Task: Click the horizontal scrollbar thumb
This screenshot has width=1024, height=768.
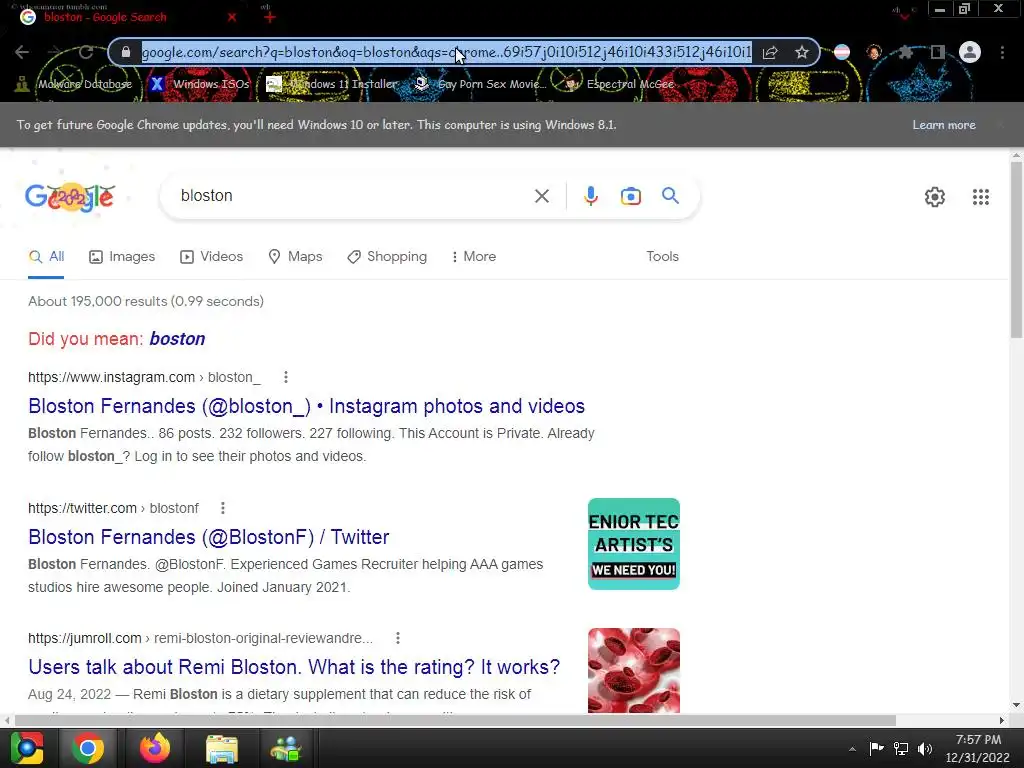Action: 455,720
